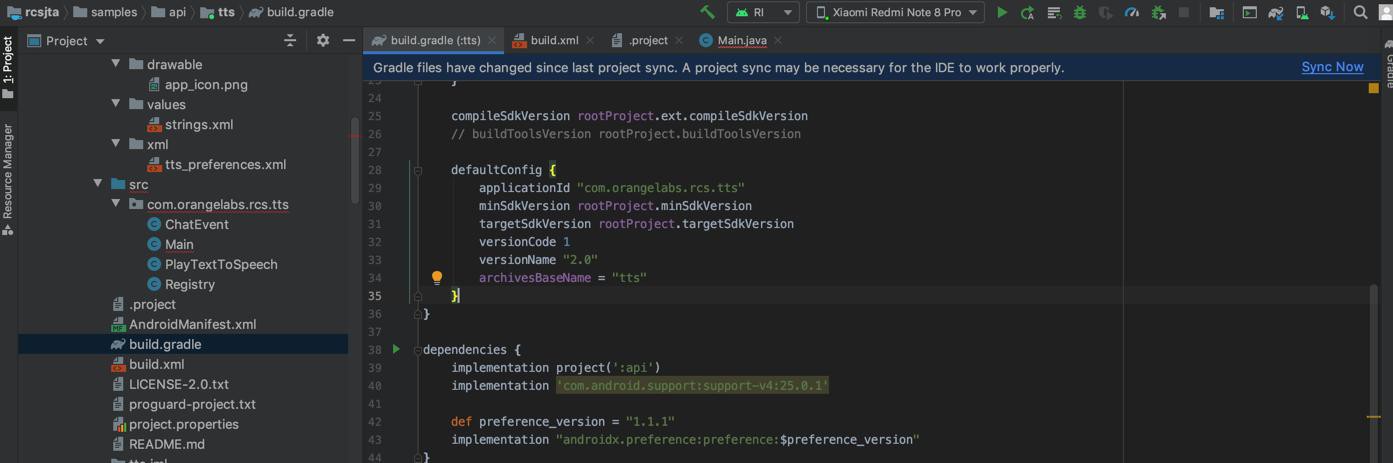Click Apply Changes and Restart Activity icon
The width and height of the screenshot is (1393, 463).
1027,12
